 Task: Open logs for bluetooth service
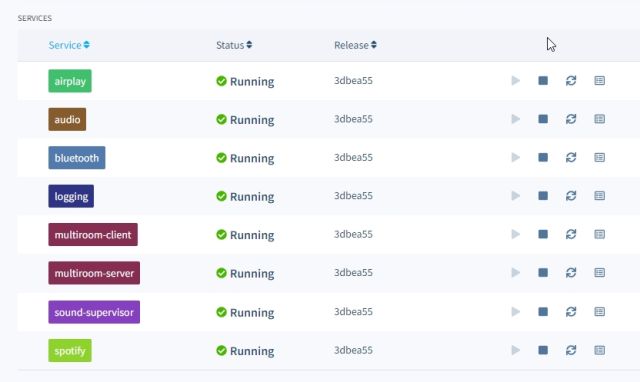click(x=599, y=158)
